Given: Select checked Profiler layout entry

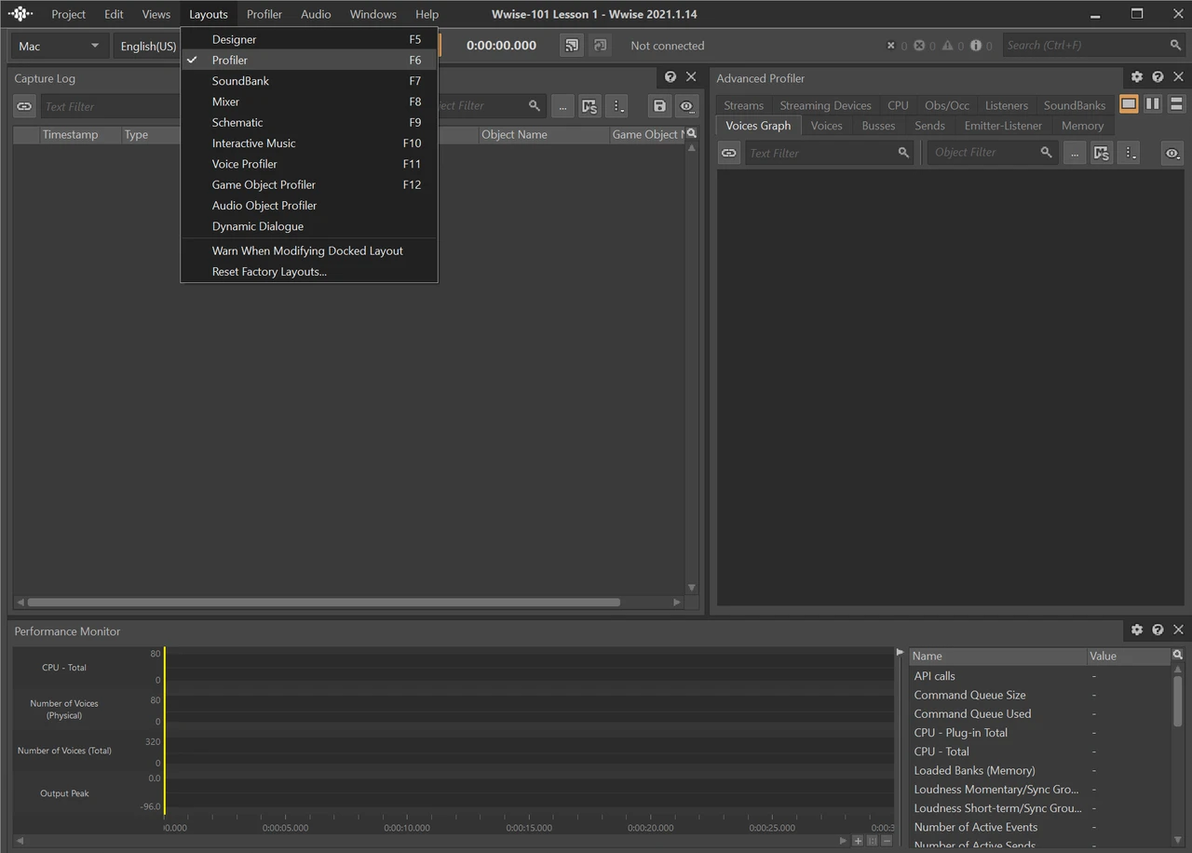Looking at the screenshot, I should 309,60.
